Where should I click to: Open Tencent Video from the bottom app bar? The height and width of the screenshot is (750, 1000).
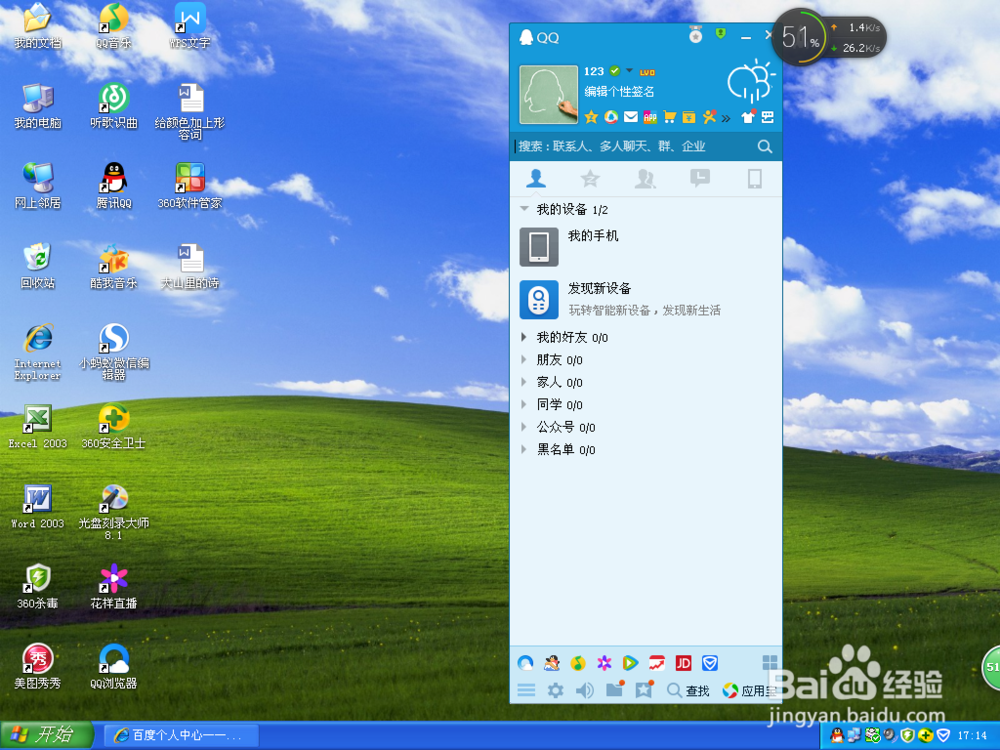[629, 663]
